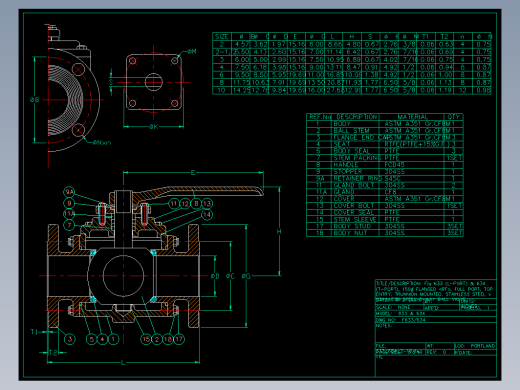Select 'BODY NUT' in parts list
Viewport: 520px width, 390px height.
[350, 233]
